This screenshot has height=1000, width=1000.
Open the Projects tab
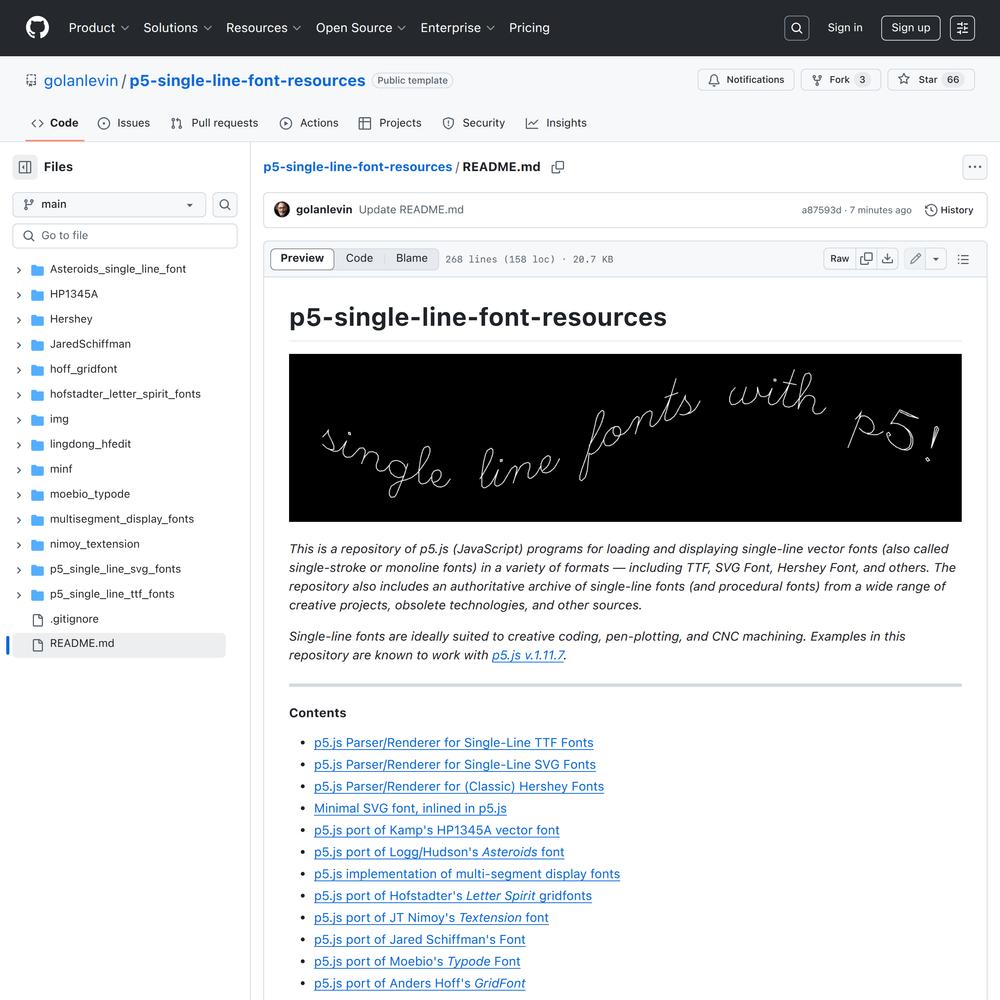pyautogui.click(x=390, y=123)
